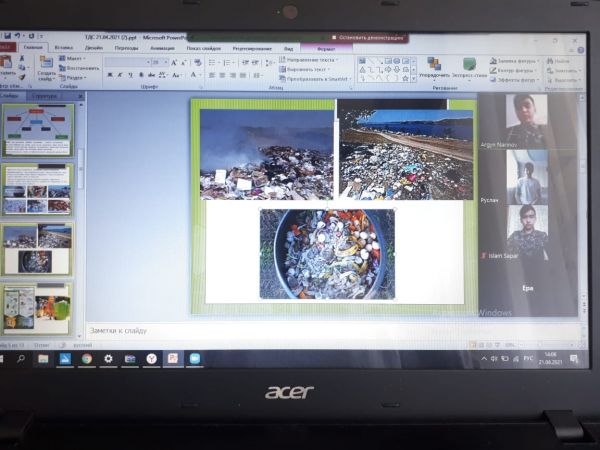Screen dimensions: 600x450
Task: Click the Упорядочить (Arrange) icon
Action: click(433, 65)
